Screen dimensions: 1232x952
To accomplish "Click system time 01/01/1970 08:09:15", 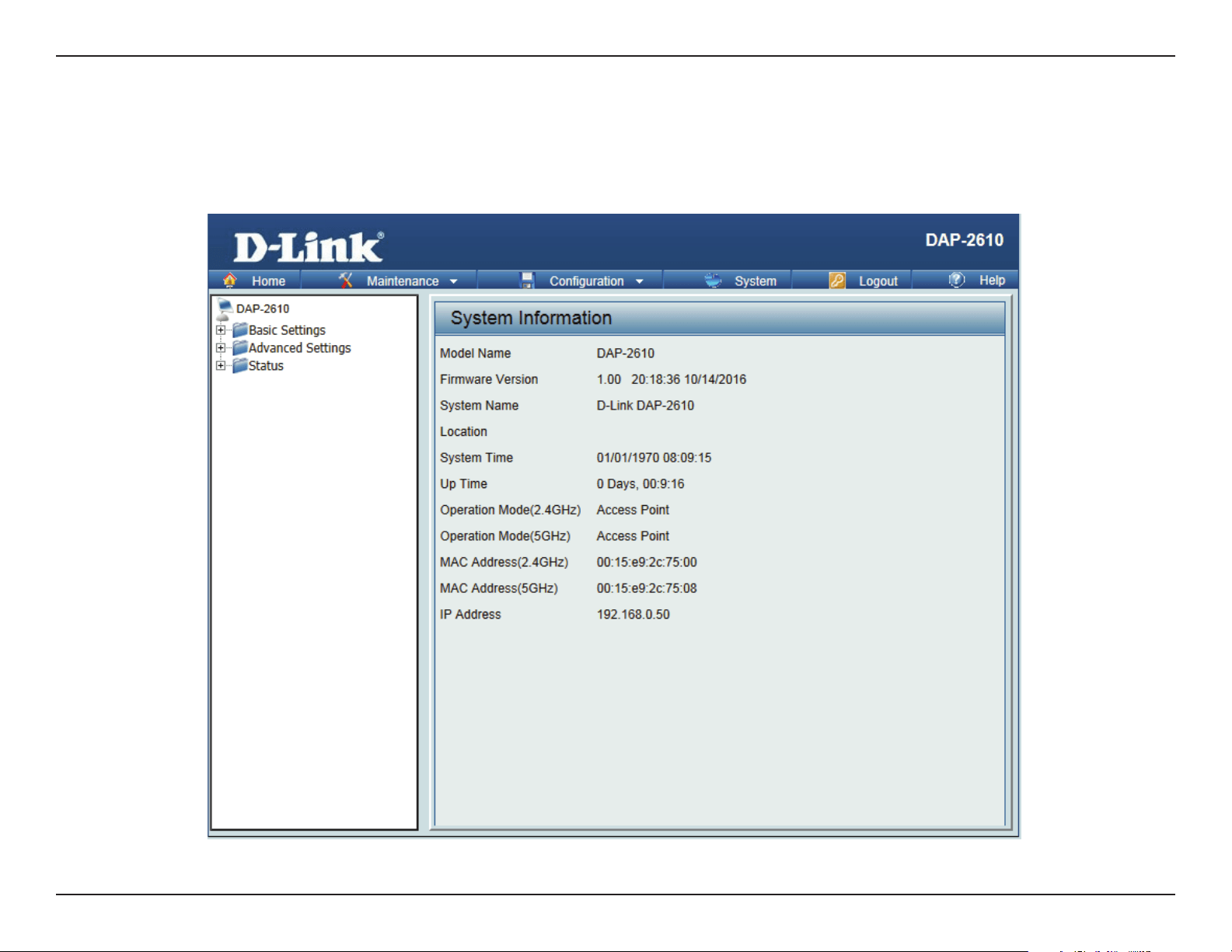I will pos(654,458).
